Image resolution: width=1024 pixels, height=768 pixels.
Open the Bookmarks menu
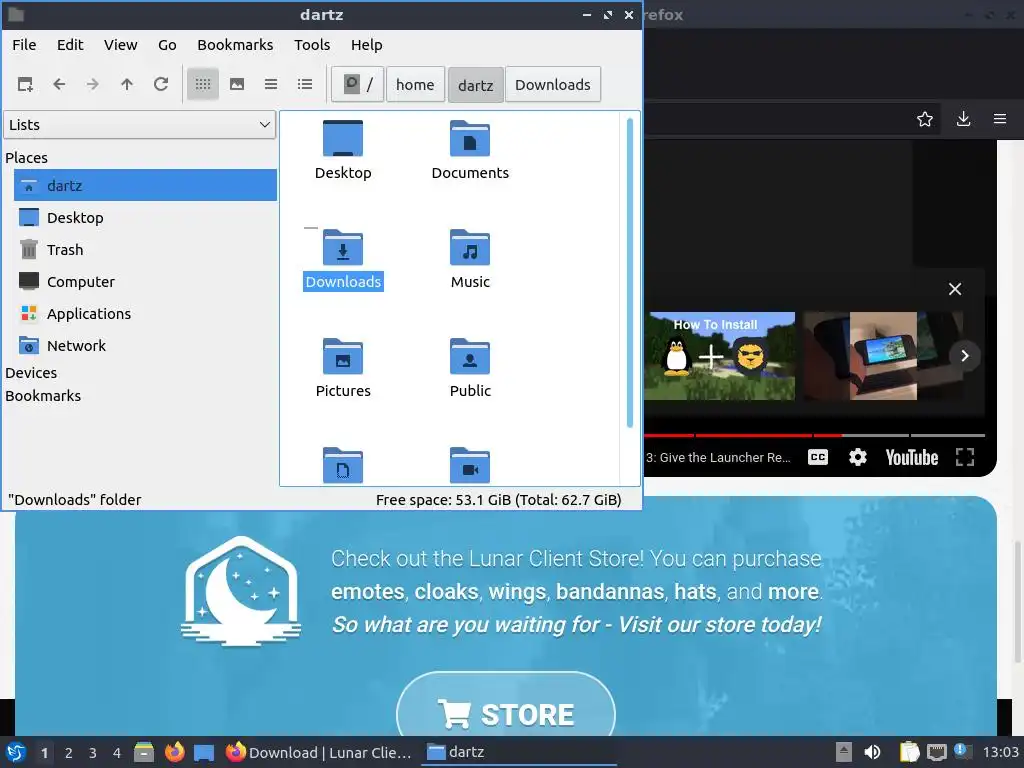click(x=235, y=45)
